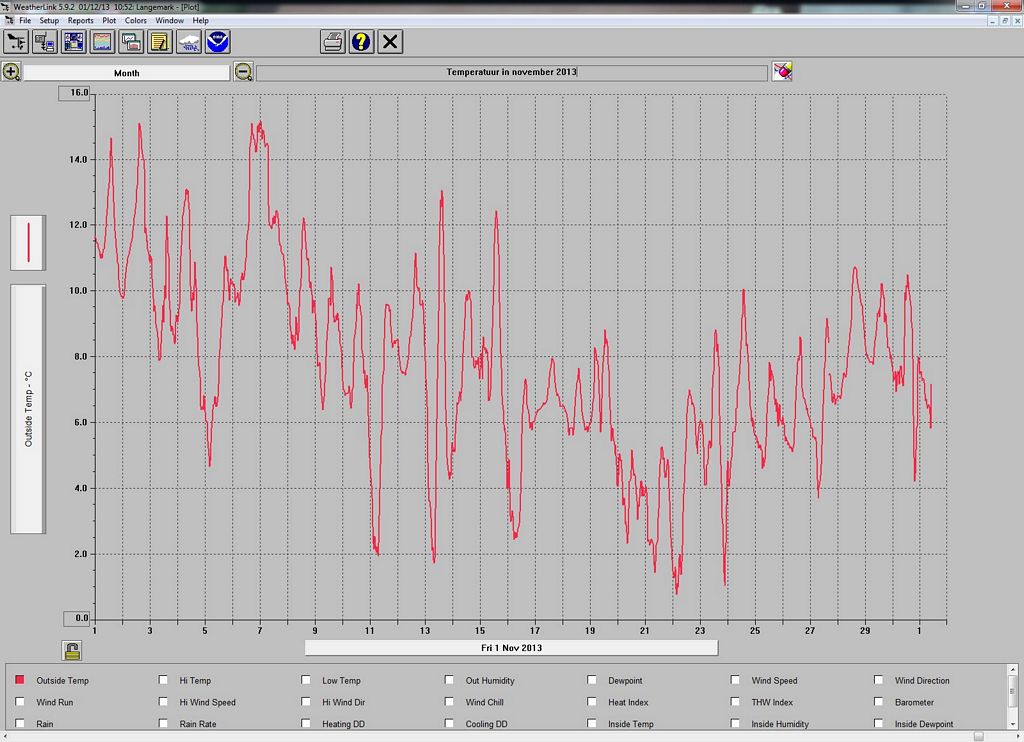Check the Hi Wind Speed checkbox

point(163,702)
